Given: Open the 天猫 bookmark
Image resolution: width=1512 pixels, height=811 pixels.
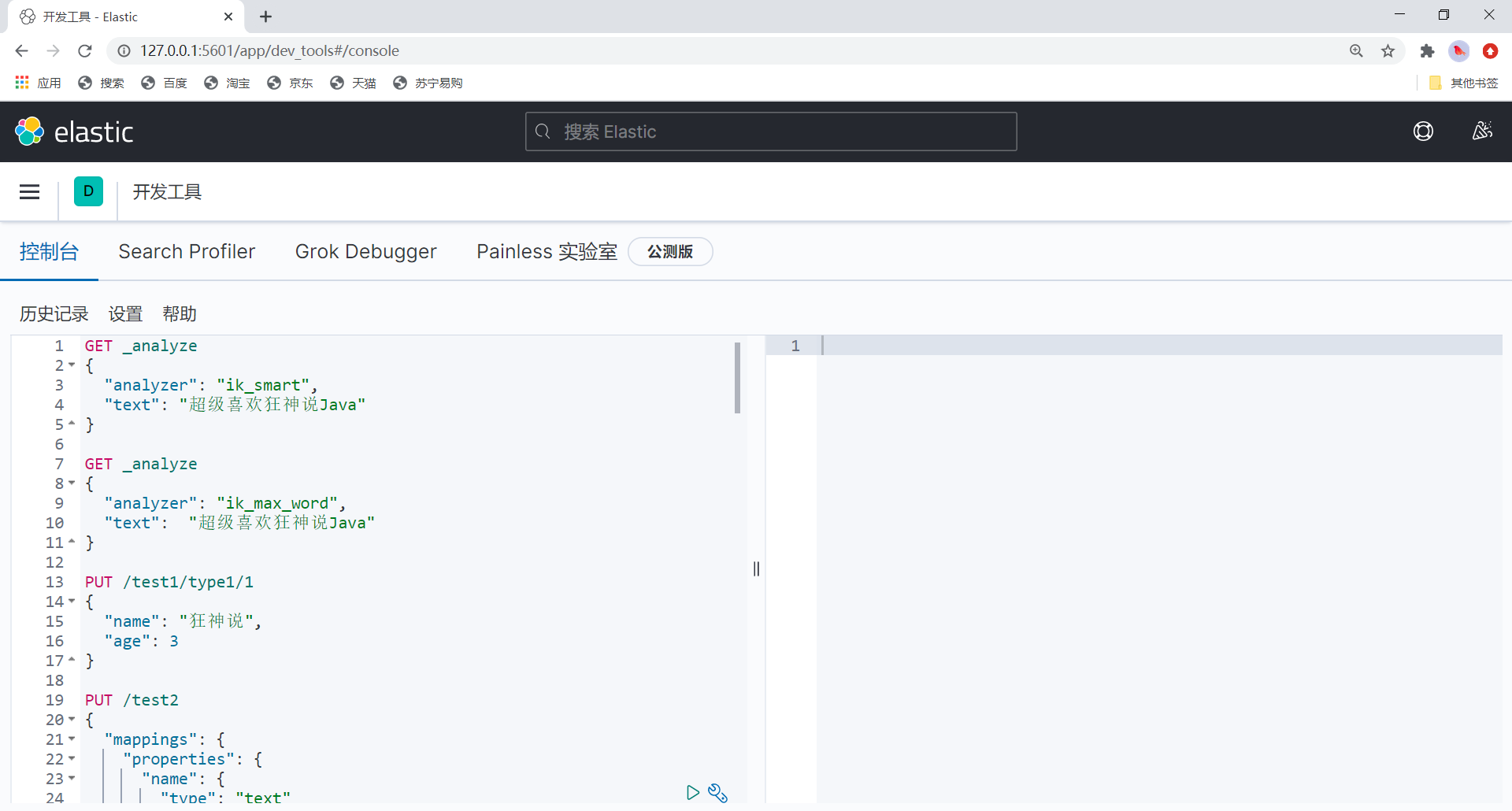Looking at the screenshot, I should point(353,83).
